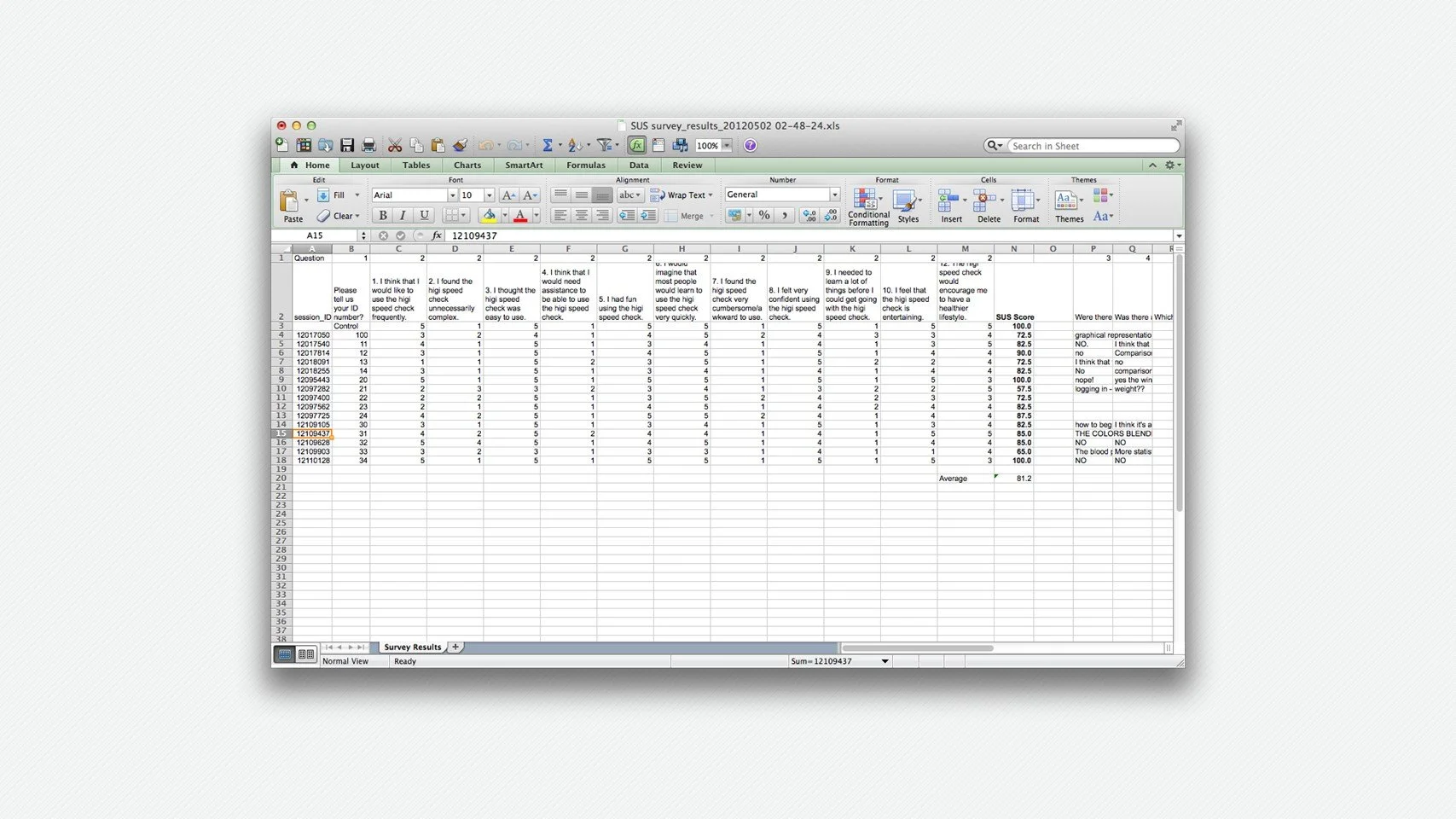Click the Insert cells button
This screenshot has width=1456, height=819.
click(x=951, y=207)
